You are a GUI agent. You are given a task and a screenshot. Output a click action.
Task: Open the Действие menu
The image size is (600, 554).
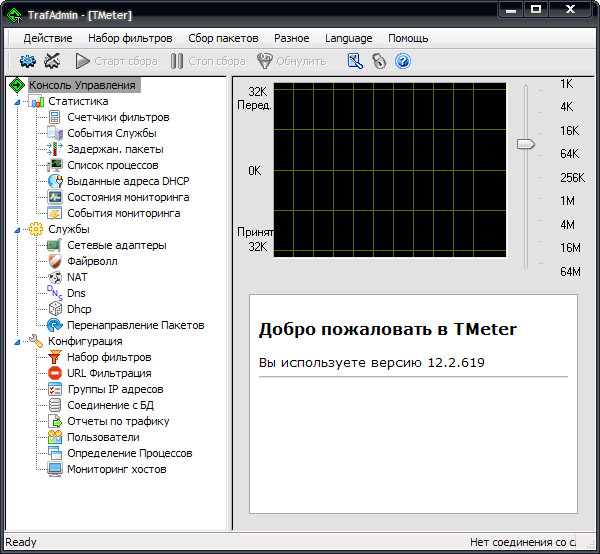point(47,38)
